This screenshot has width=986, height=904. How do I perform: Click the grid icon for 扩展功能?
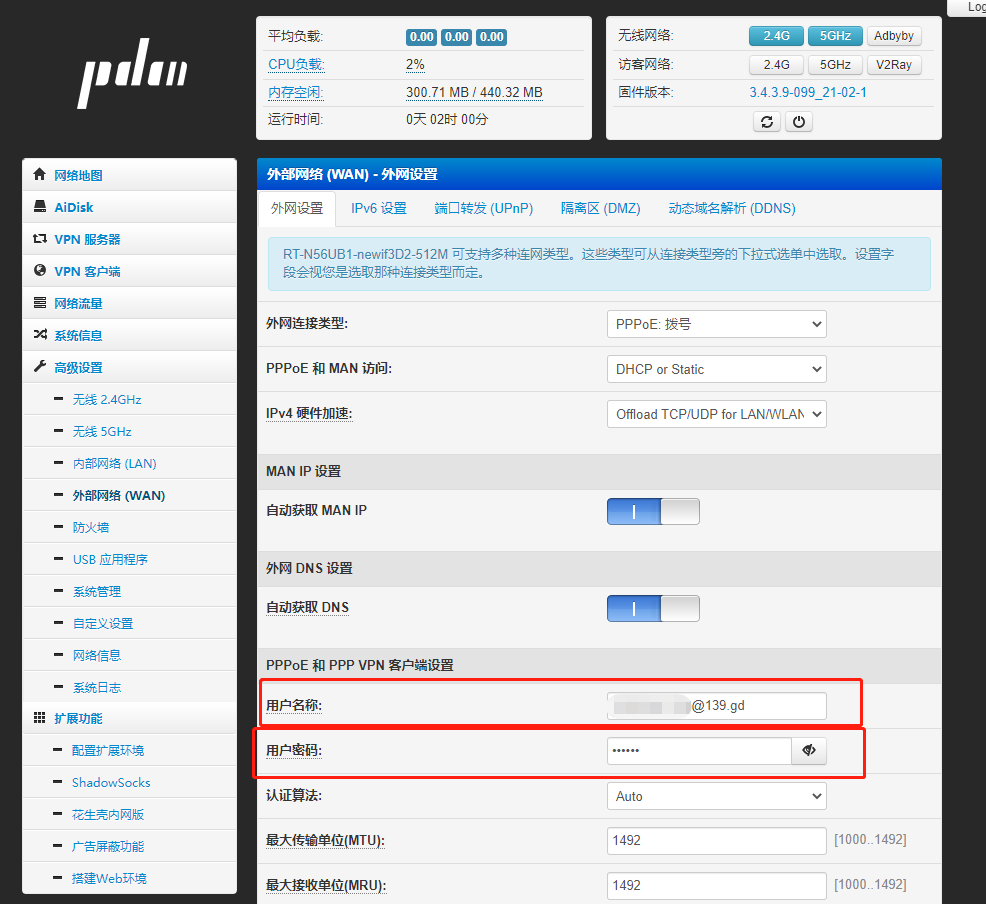click(40, 718)
